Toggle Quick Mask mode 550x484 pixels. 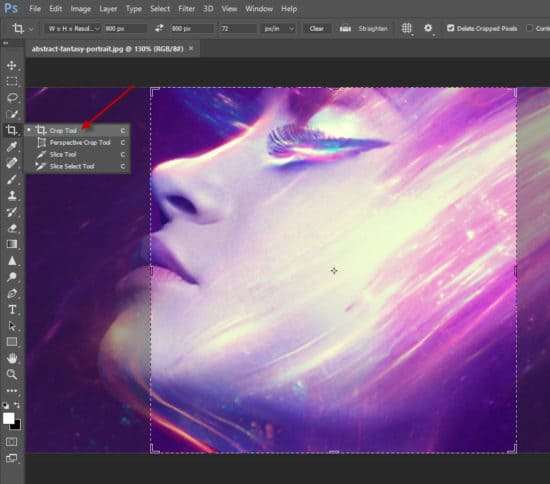click(12, 442)
